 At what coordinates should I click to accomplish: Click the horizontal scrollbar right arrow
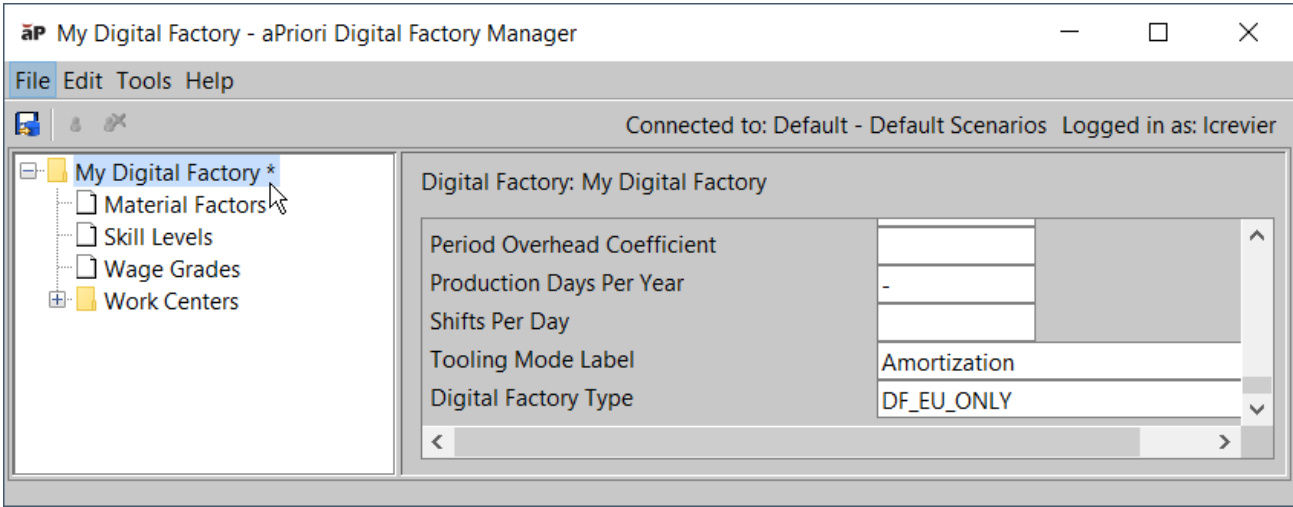tap(1222, 441)
